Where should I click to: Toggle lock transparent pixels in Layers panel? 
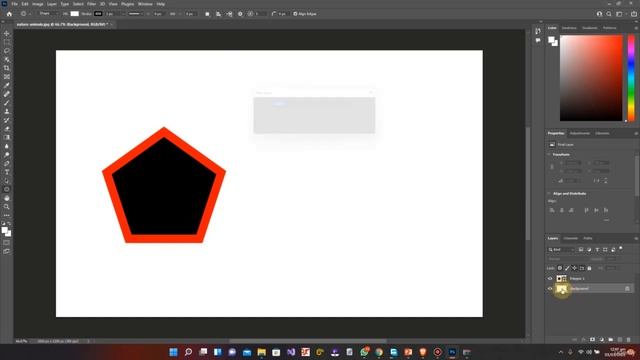pyautogui.click(x=560, y=268)
